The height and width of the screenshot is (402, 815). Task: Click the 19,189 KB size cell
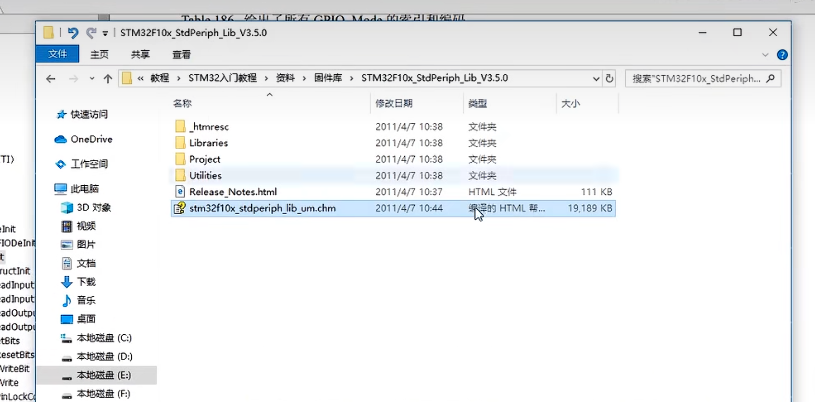click(590, 209)
